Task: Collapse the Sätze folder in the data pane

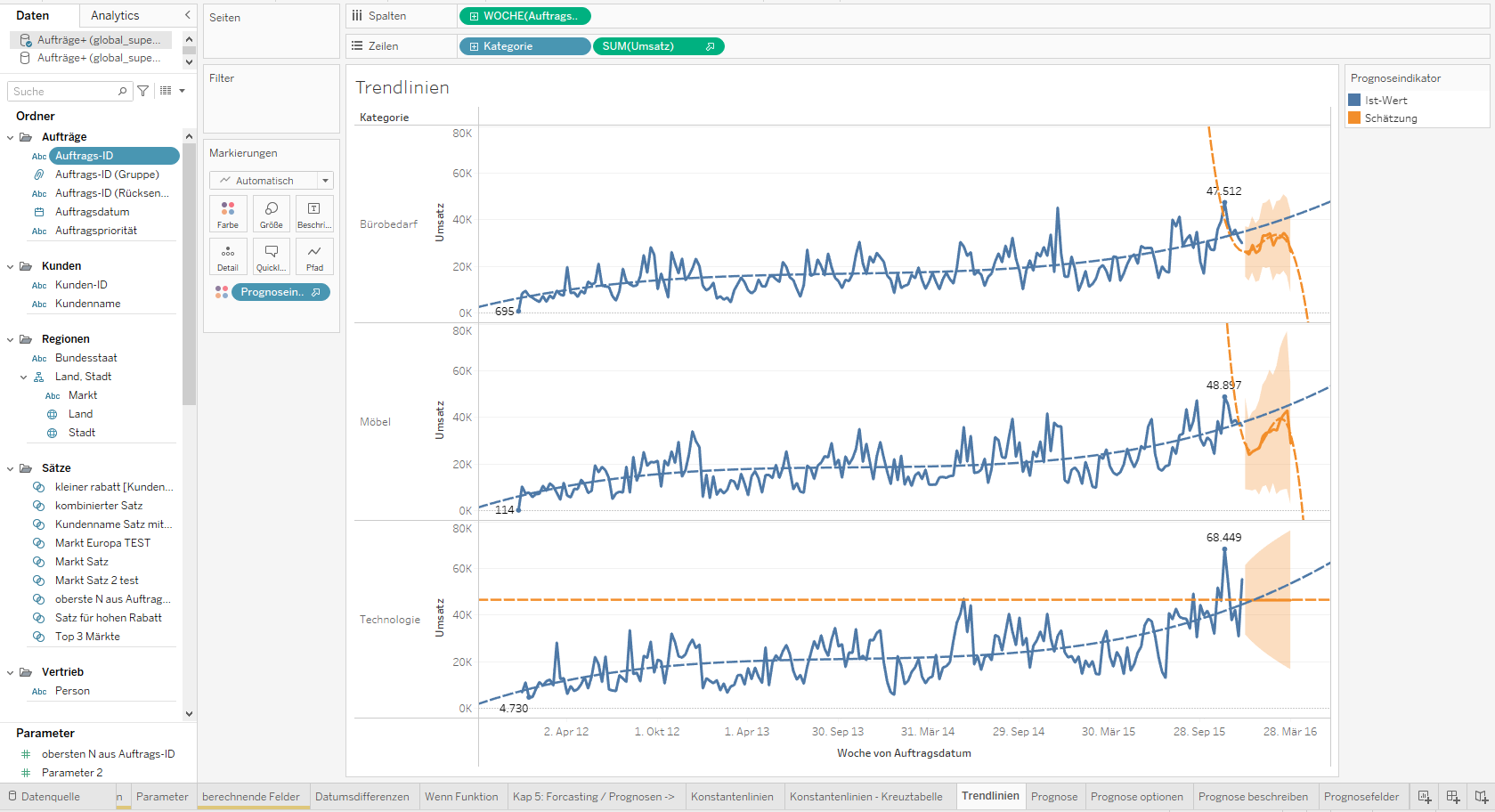Action: click(x=9, y=467)
